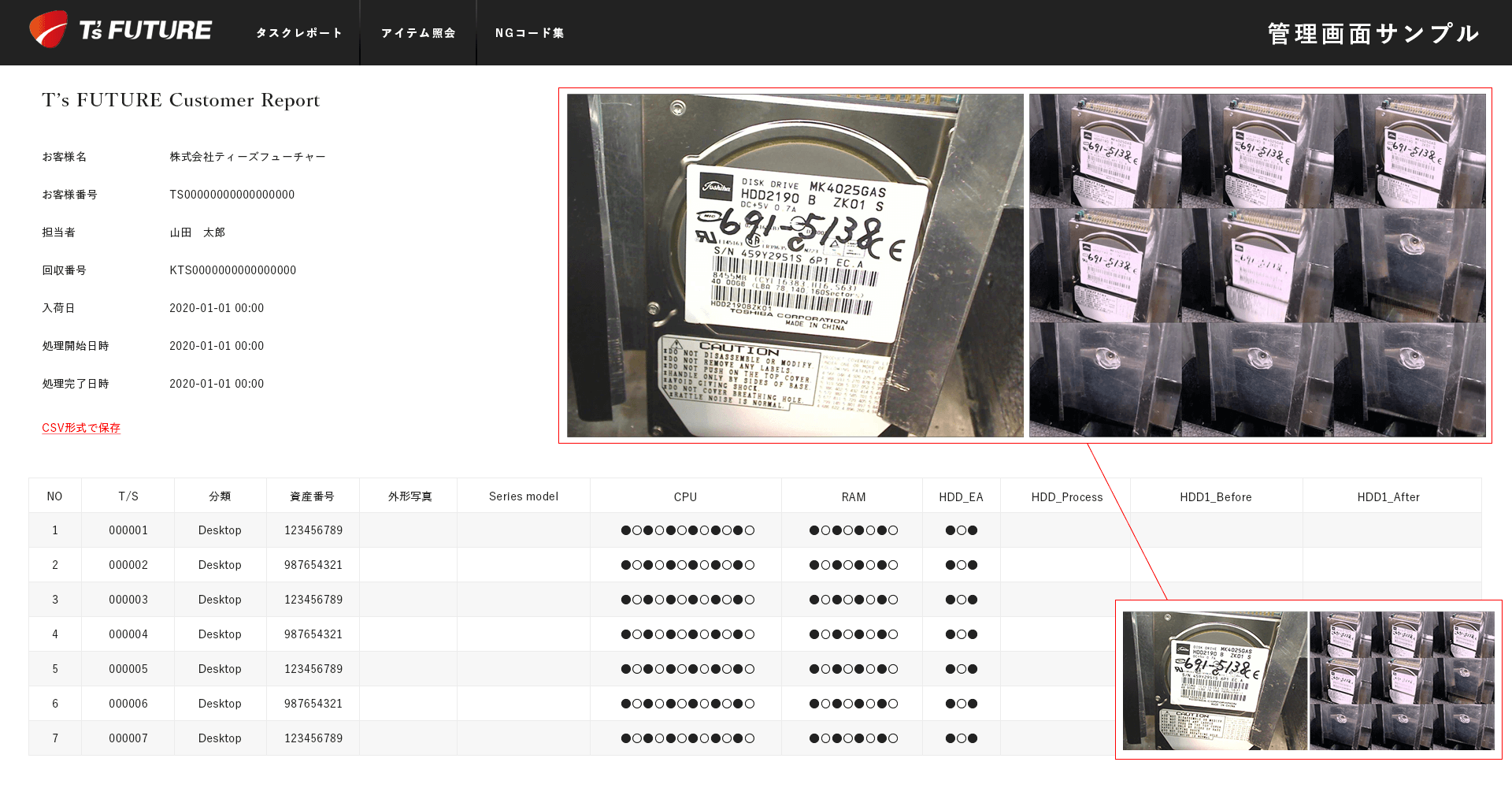
Task: Select T/S cell 000001
Action: pyautogui.click(x=128, y=530)
